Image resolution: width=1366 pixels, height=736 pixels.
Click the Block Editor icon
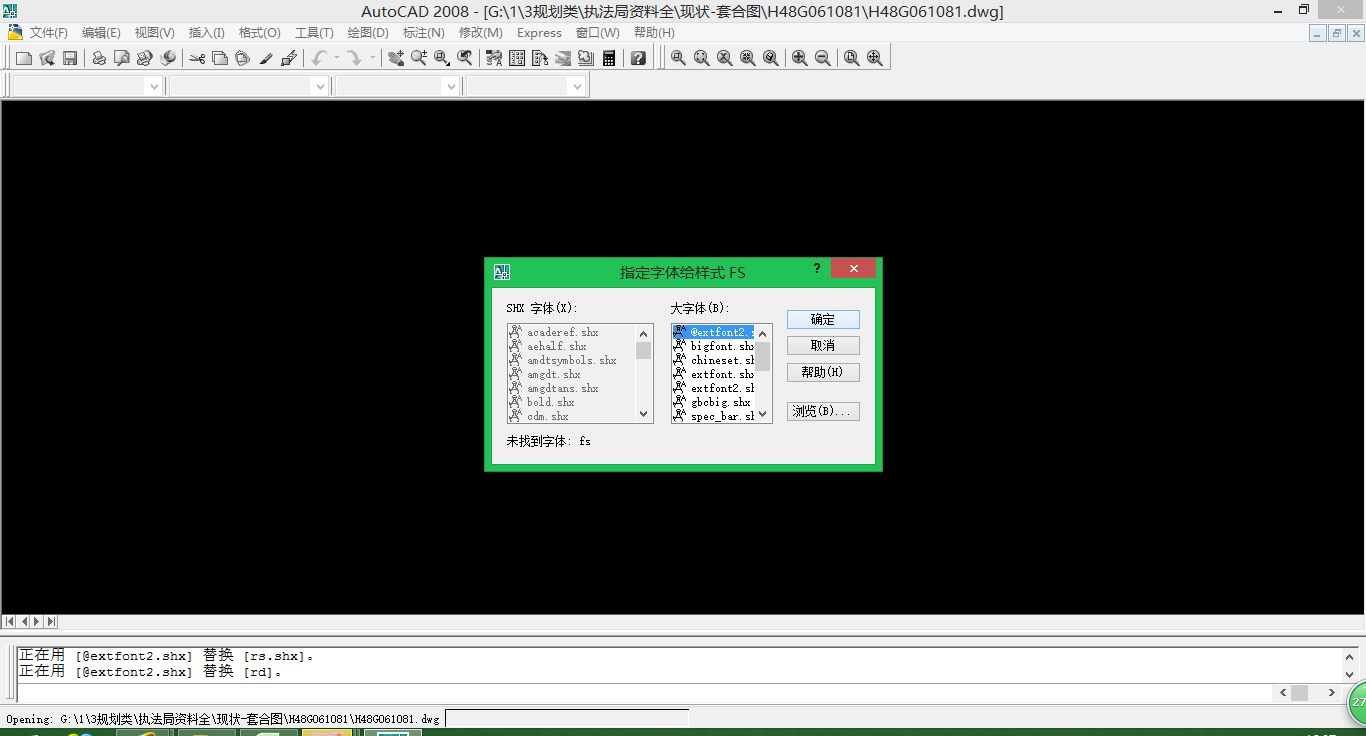click(x=289, y=58)
